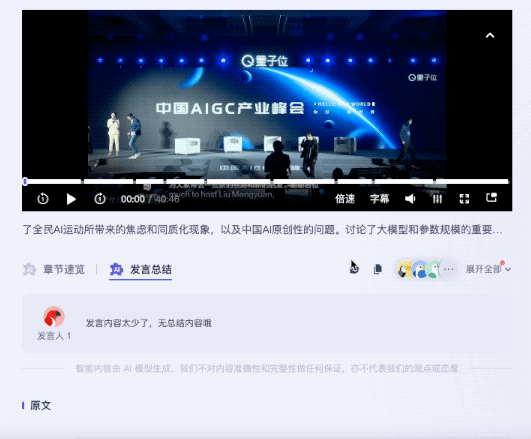Select the 发言总结 tab
Viewport: 531px width, 439px height.
pos(141,270)
